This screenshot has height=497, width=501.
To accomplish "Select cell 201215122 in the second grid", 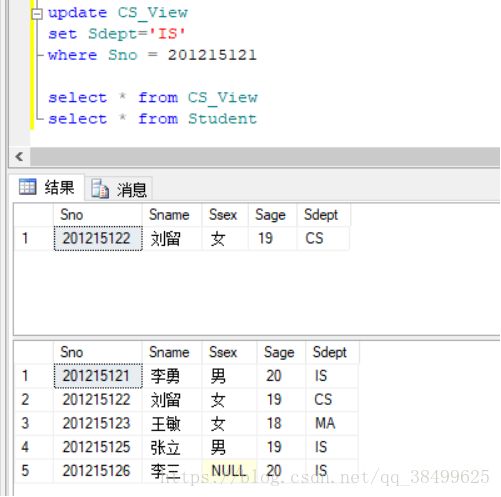I will click(98, 400).
